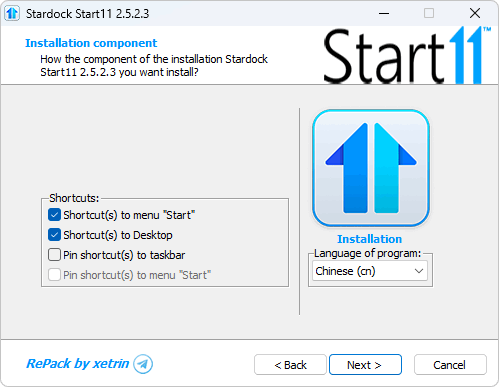Click the Start11 app icon in title bar

click(x=12, y=13)
